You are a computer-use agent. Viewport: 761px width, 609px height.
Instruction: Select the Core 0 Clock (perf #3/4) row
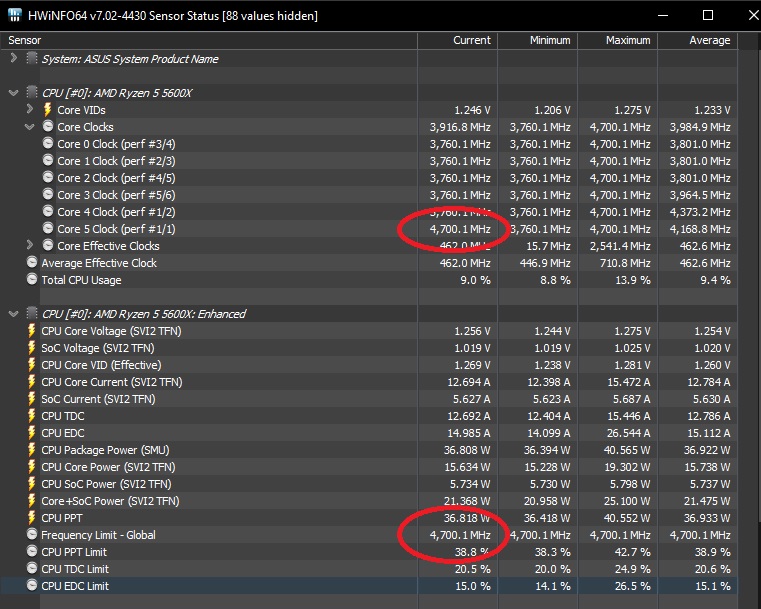[x=369, y=144]
